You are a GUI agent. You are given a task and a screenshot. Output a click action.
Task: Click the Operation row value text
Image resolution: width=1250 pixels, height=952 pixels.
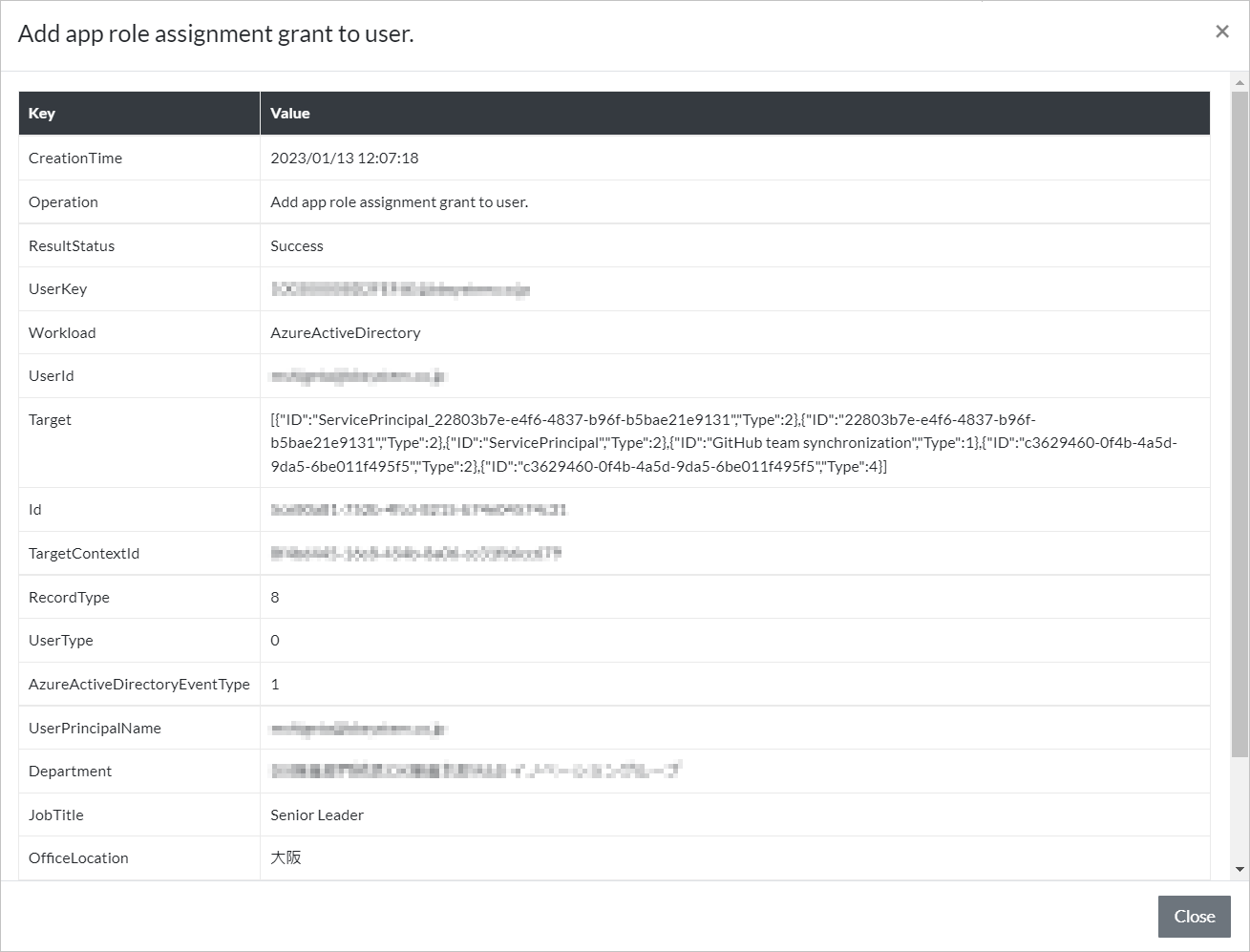[x=399, y=202]
